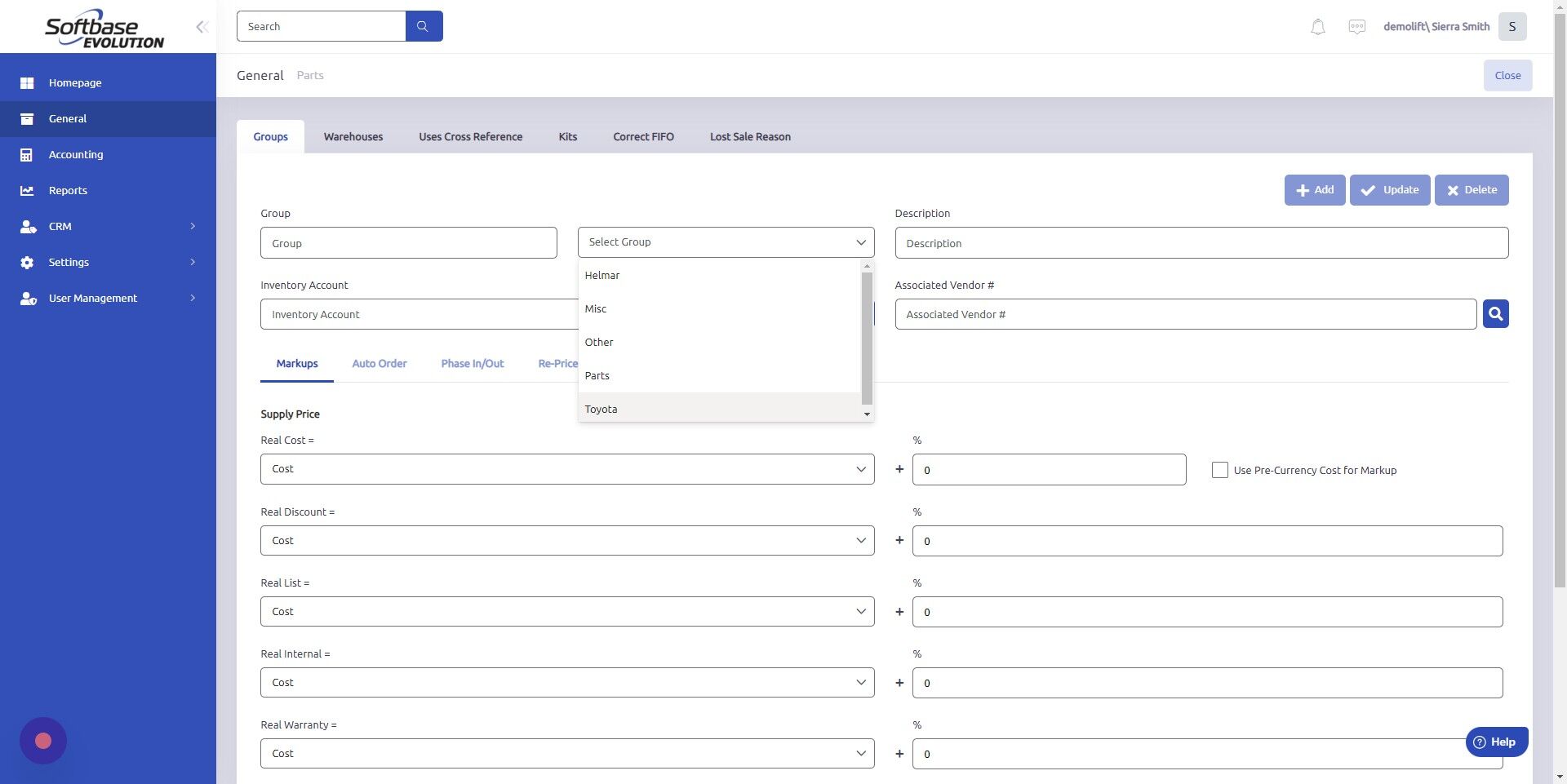Open the Accounting section in sidebar
Viewport: 1567px width, 784px height.
point(76,154)
